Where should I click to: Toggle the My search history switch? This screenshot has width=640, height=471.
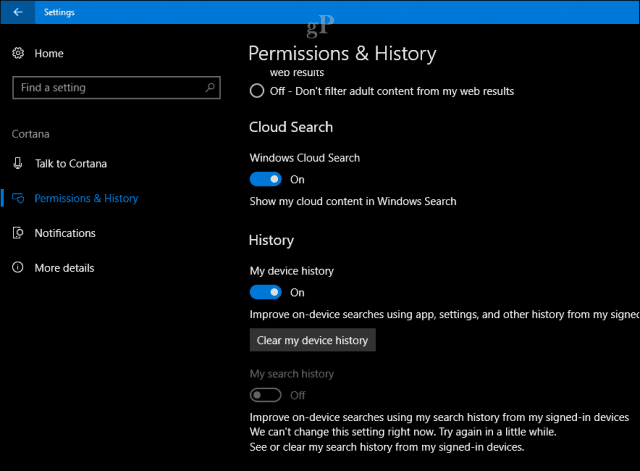click(x=266, y=395)
